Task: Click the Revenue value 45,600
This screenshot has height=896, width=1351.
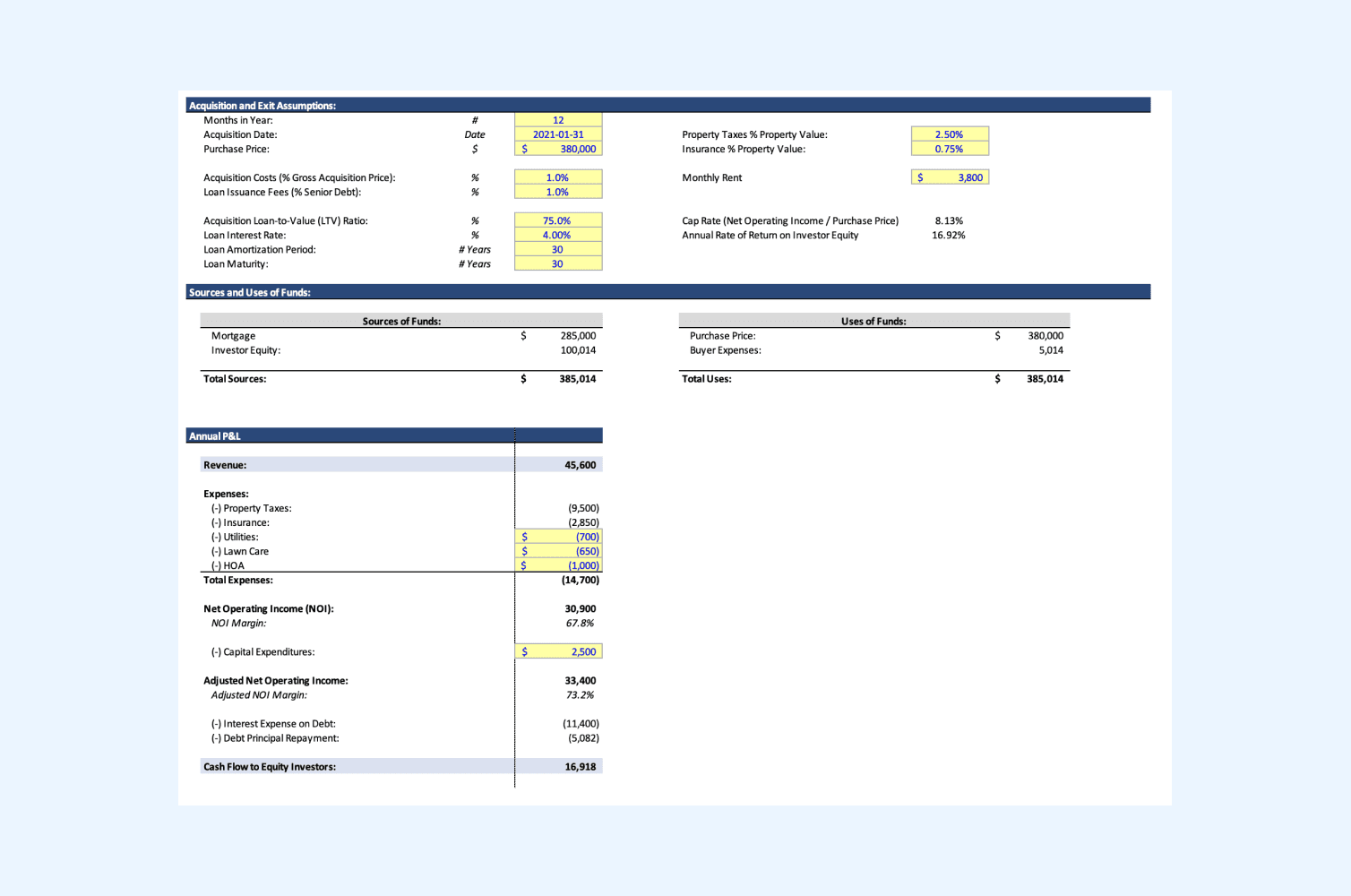Action: tap(581, 465)
